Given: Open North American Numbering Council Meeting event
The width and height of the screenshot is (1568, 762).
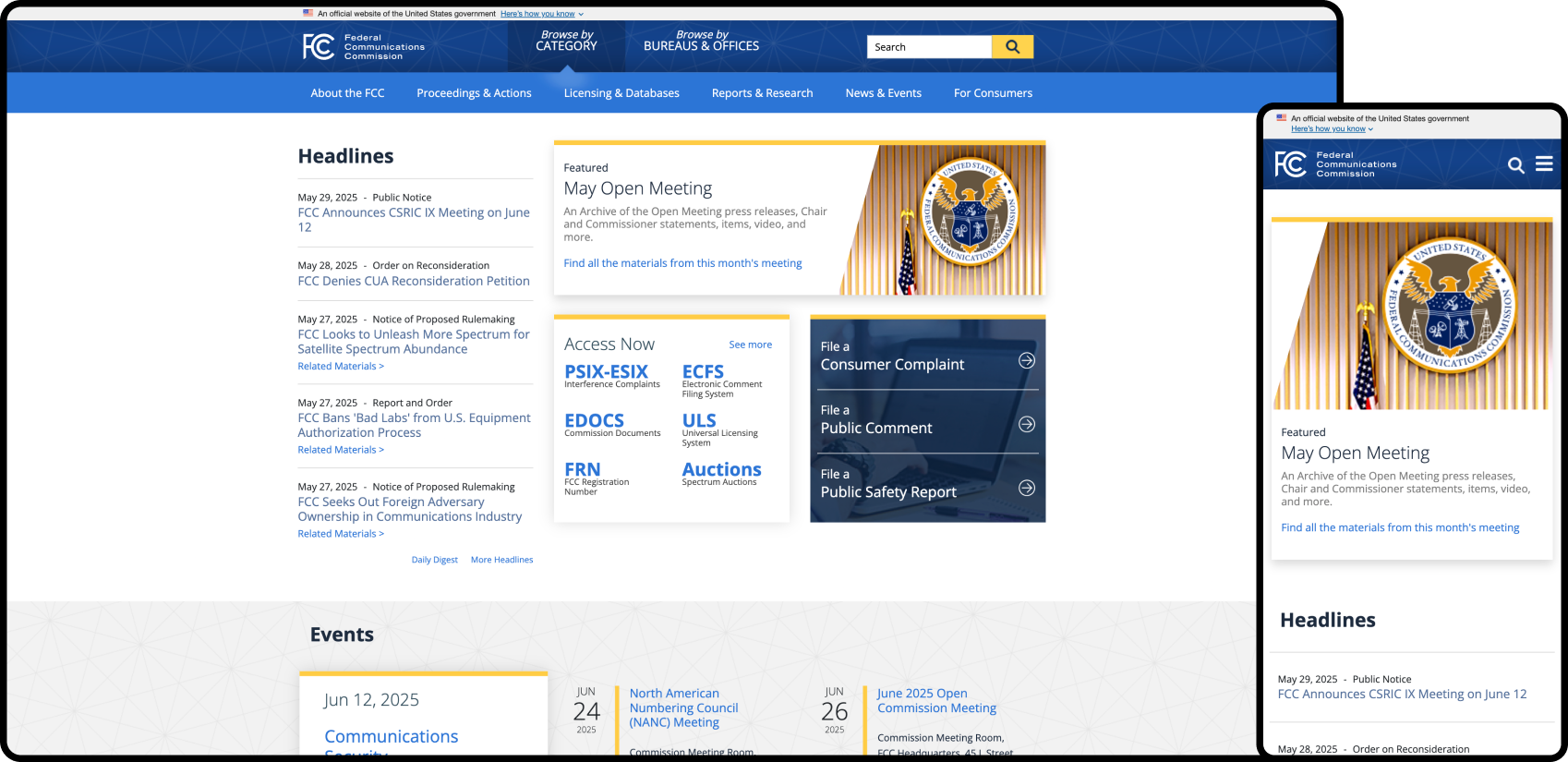Looking at the screenshot, I should tap(683, 708).
